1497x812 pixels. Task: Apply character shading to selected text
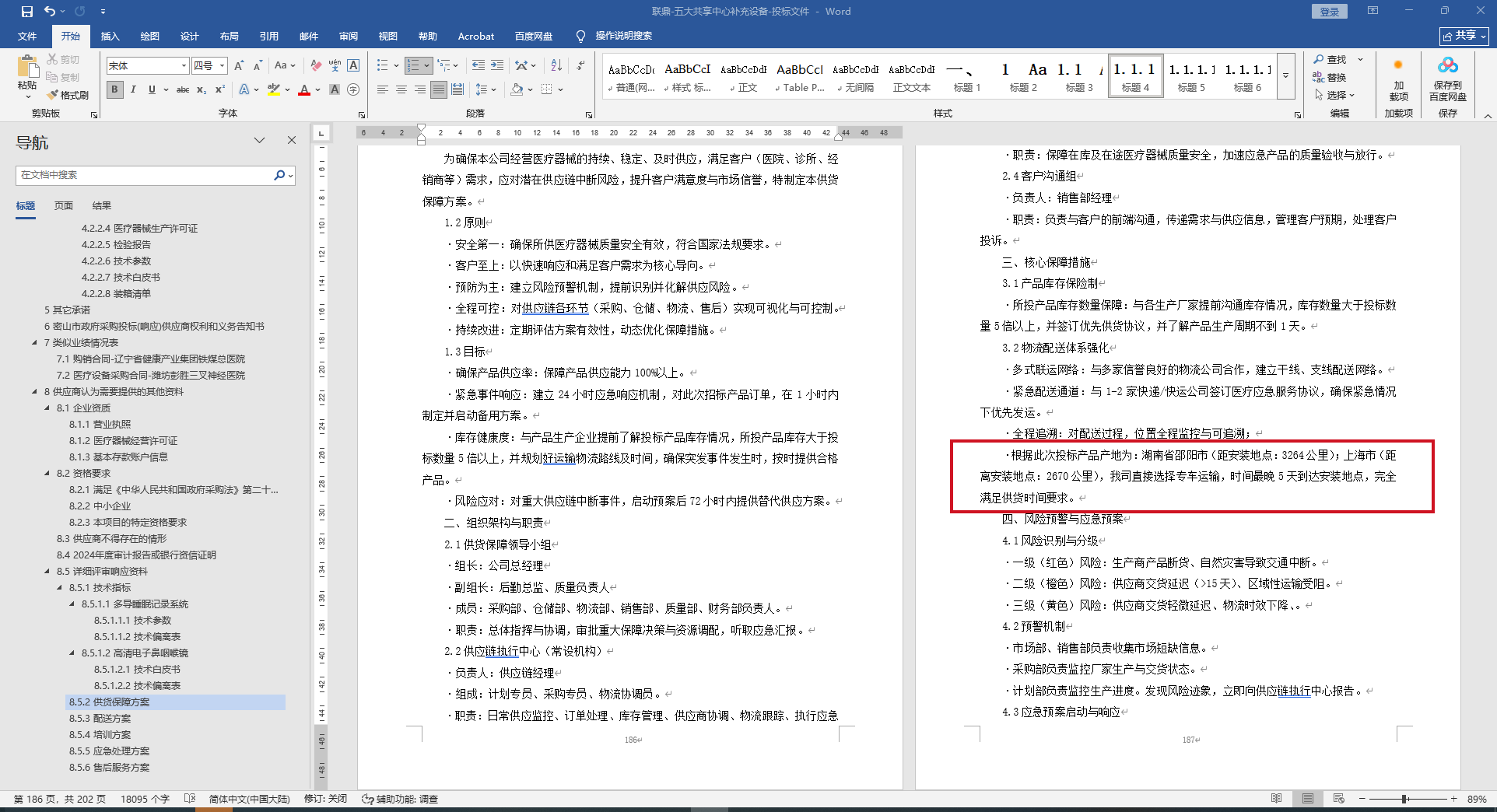pos(335,89)
